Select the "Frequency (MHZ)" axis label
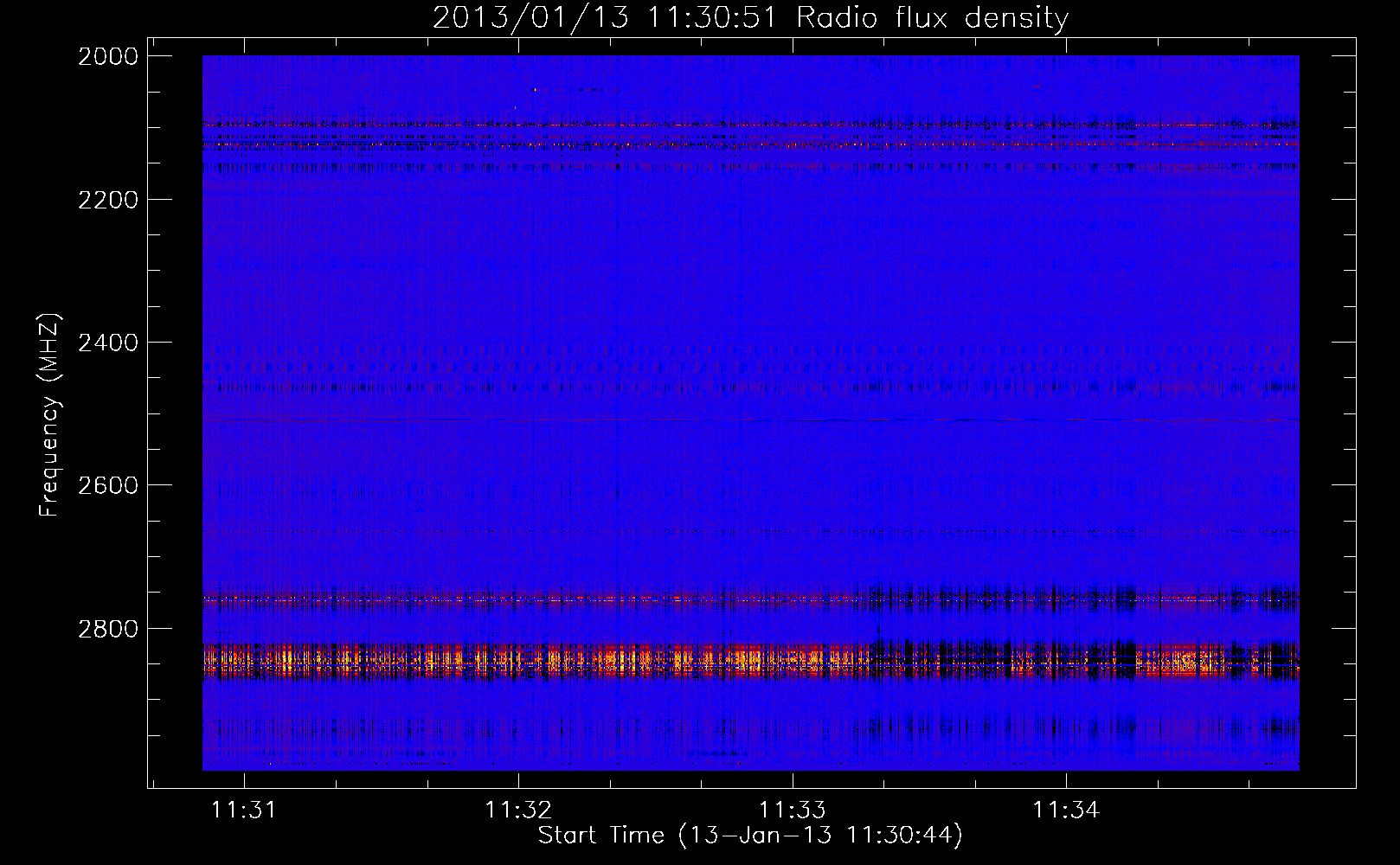Viewport: 1400px width, 865px height. 49,415
